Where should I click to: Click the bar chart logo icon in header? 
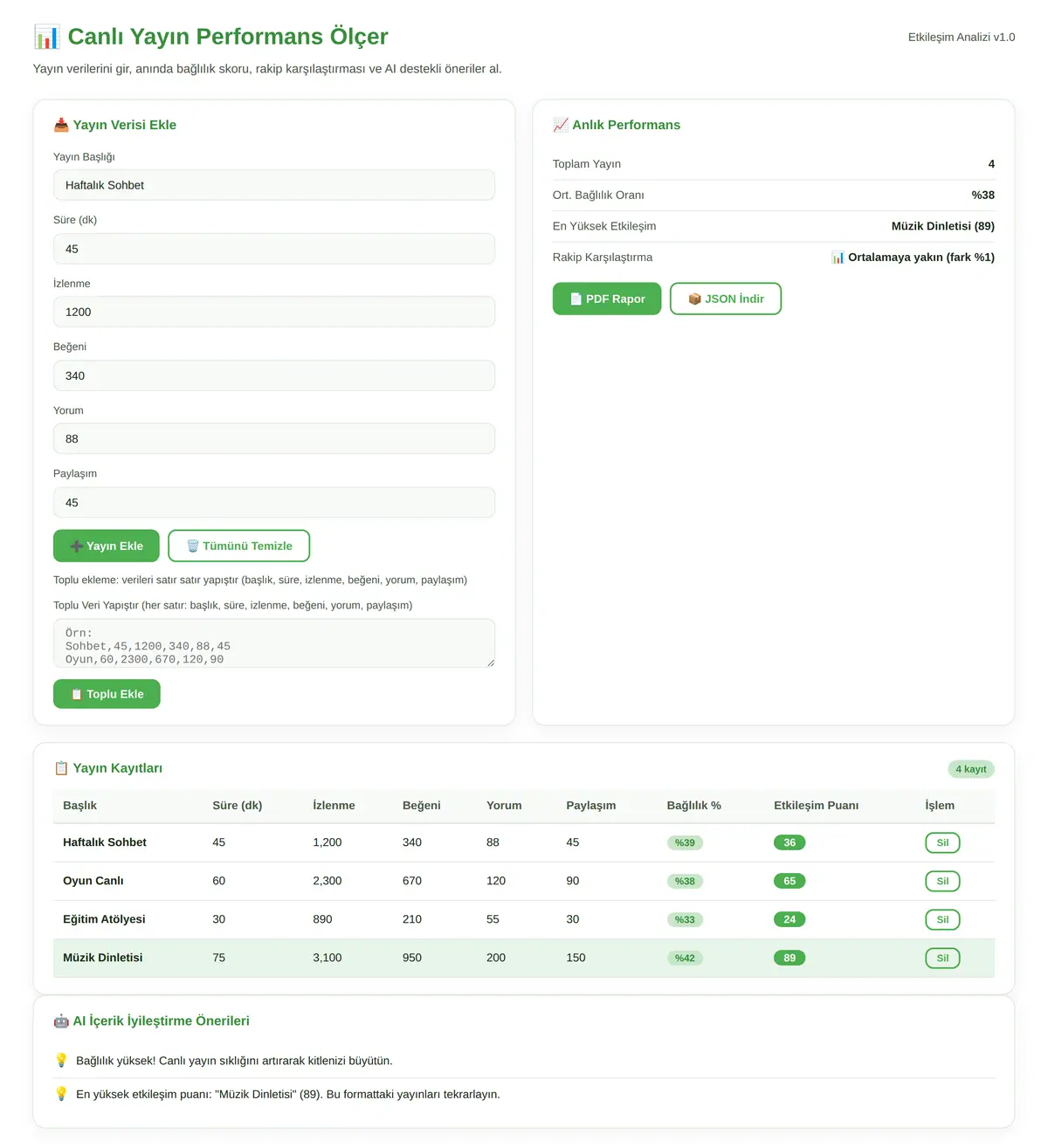click(47, 37)
